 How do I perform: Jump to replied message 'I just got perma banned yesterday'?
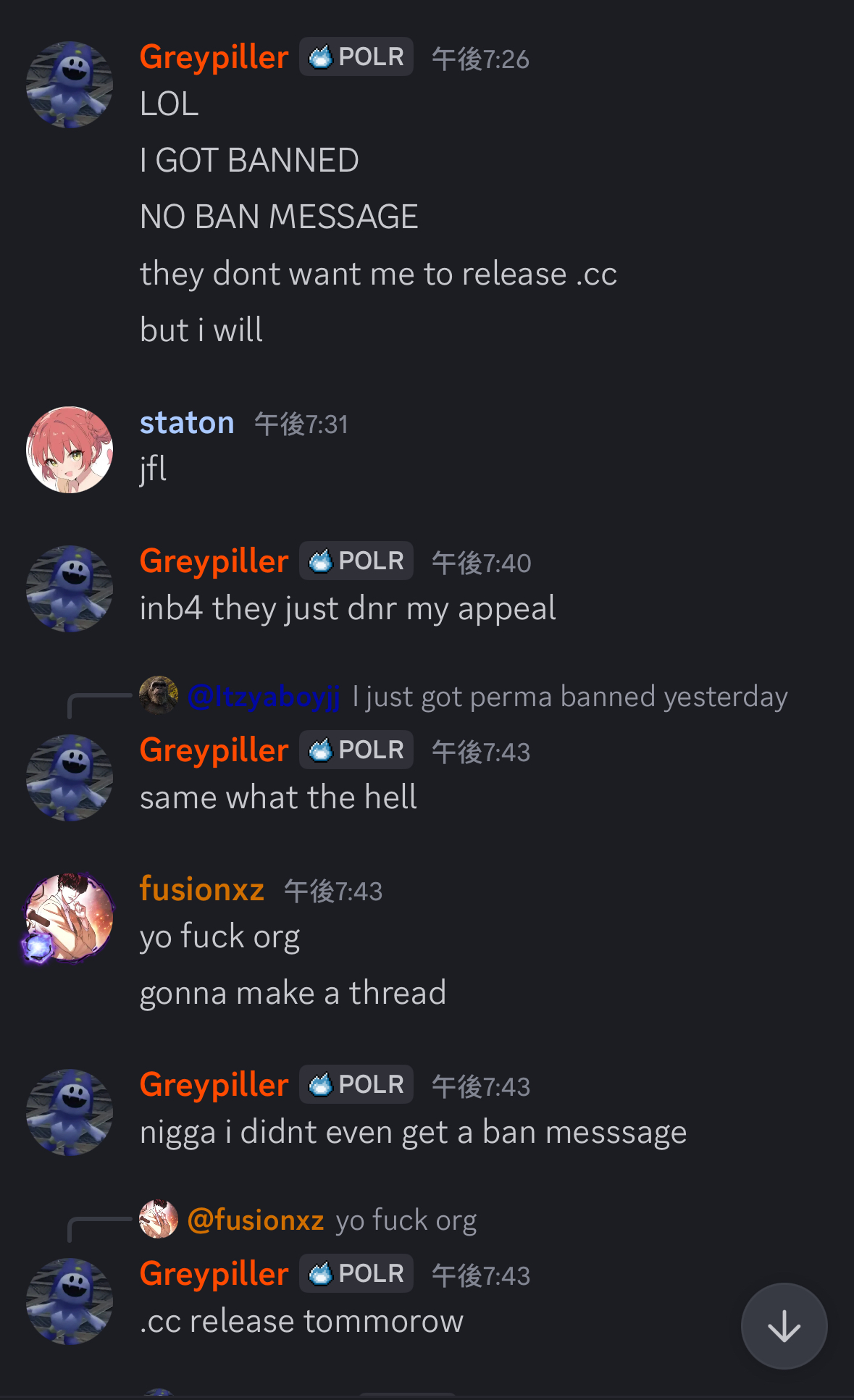click(x=570, y=697)
